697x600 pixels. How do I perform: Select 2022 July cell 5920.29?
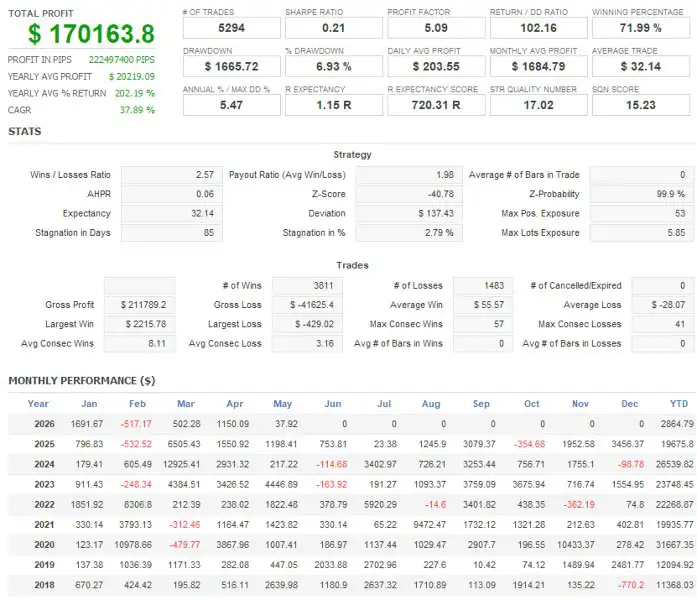click(x=380, y=505)
